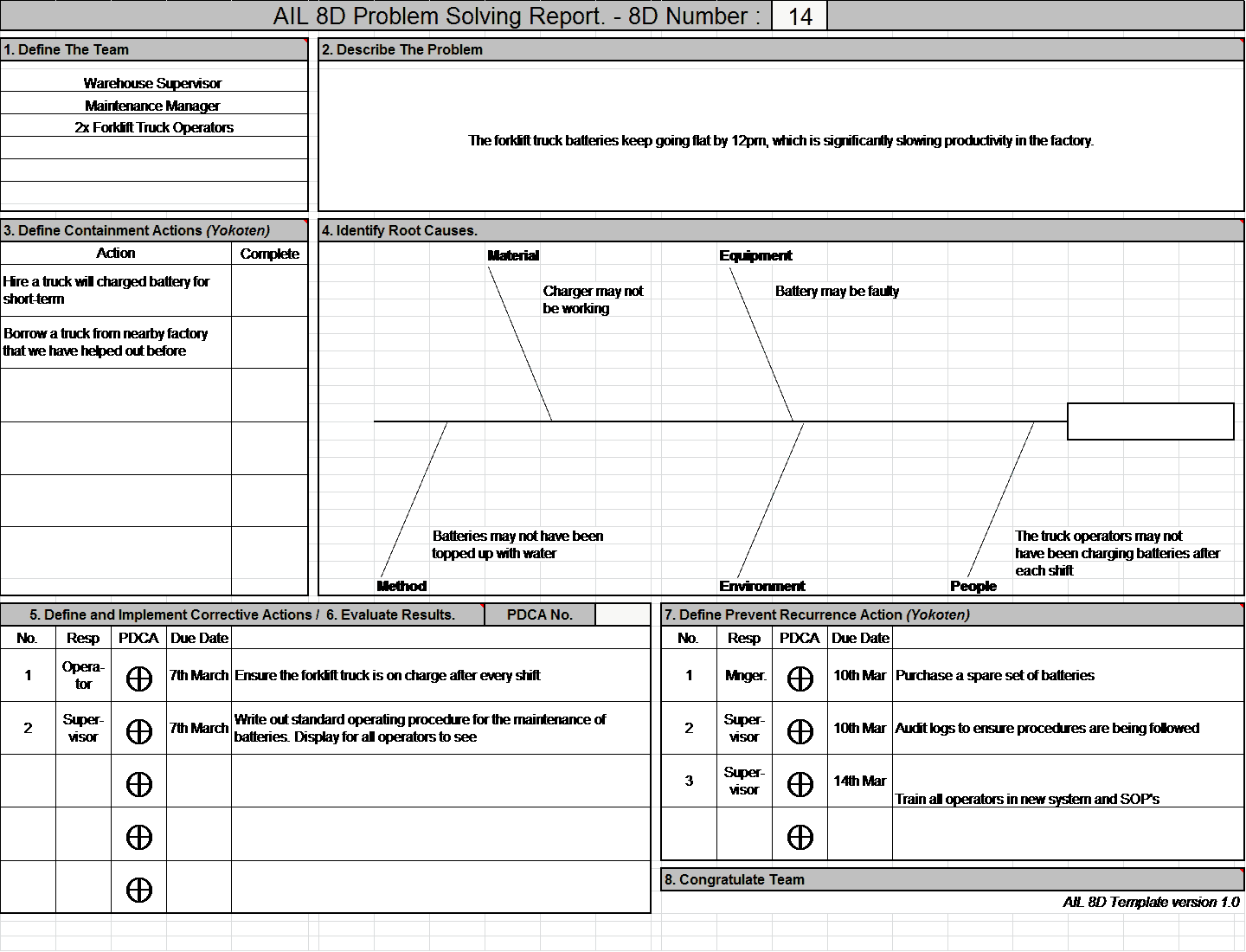
Task: Click '7. Define Prevent Recurrence Action' header
Action: [953, 614]
